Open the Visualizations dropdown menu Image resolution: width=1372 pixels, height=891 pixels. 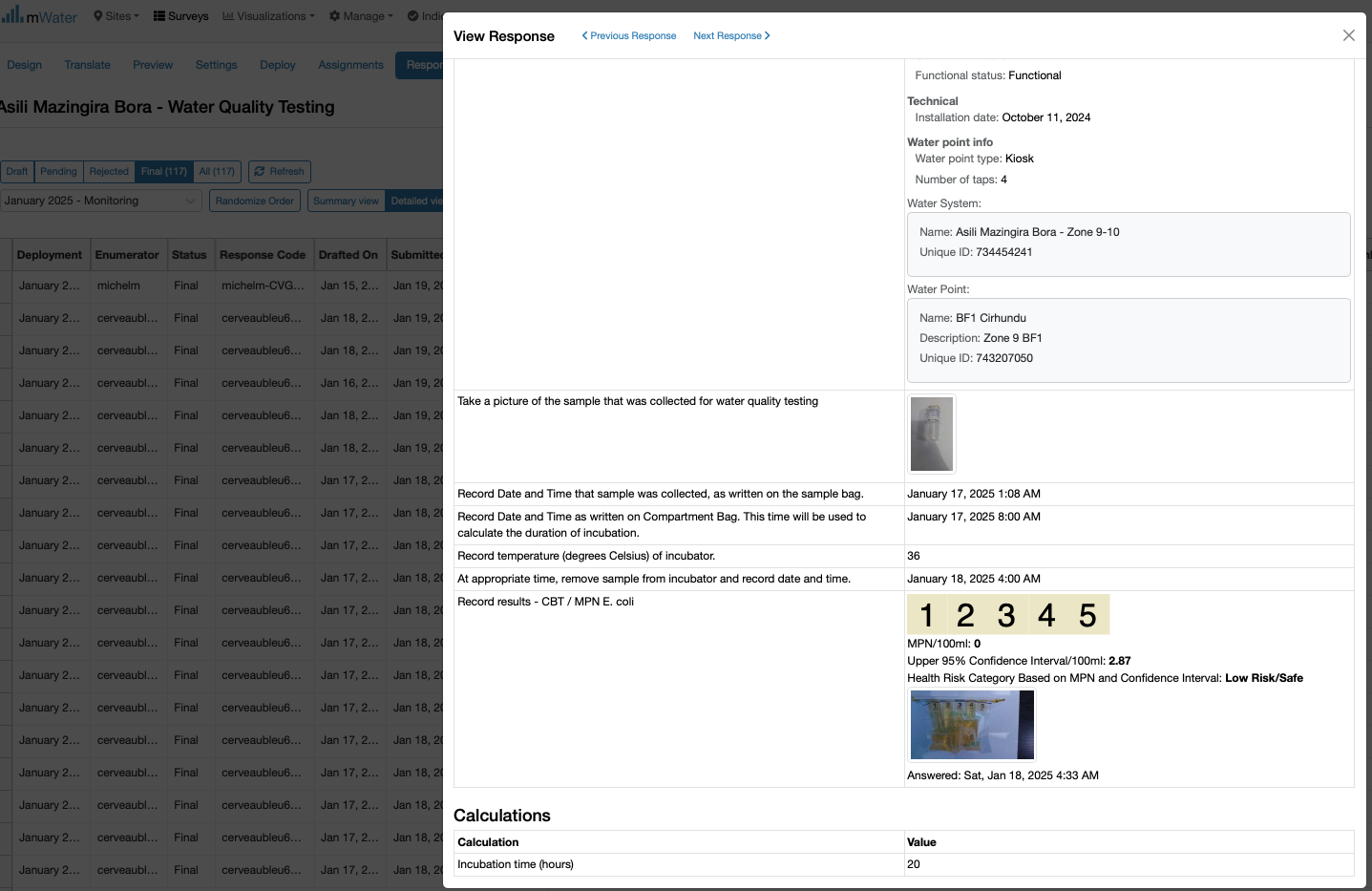(x=268, y=16)
